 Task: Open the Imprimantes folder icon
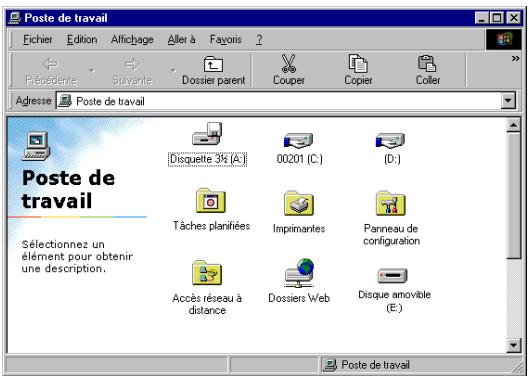click(299, 203)
